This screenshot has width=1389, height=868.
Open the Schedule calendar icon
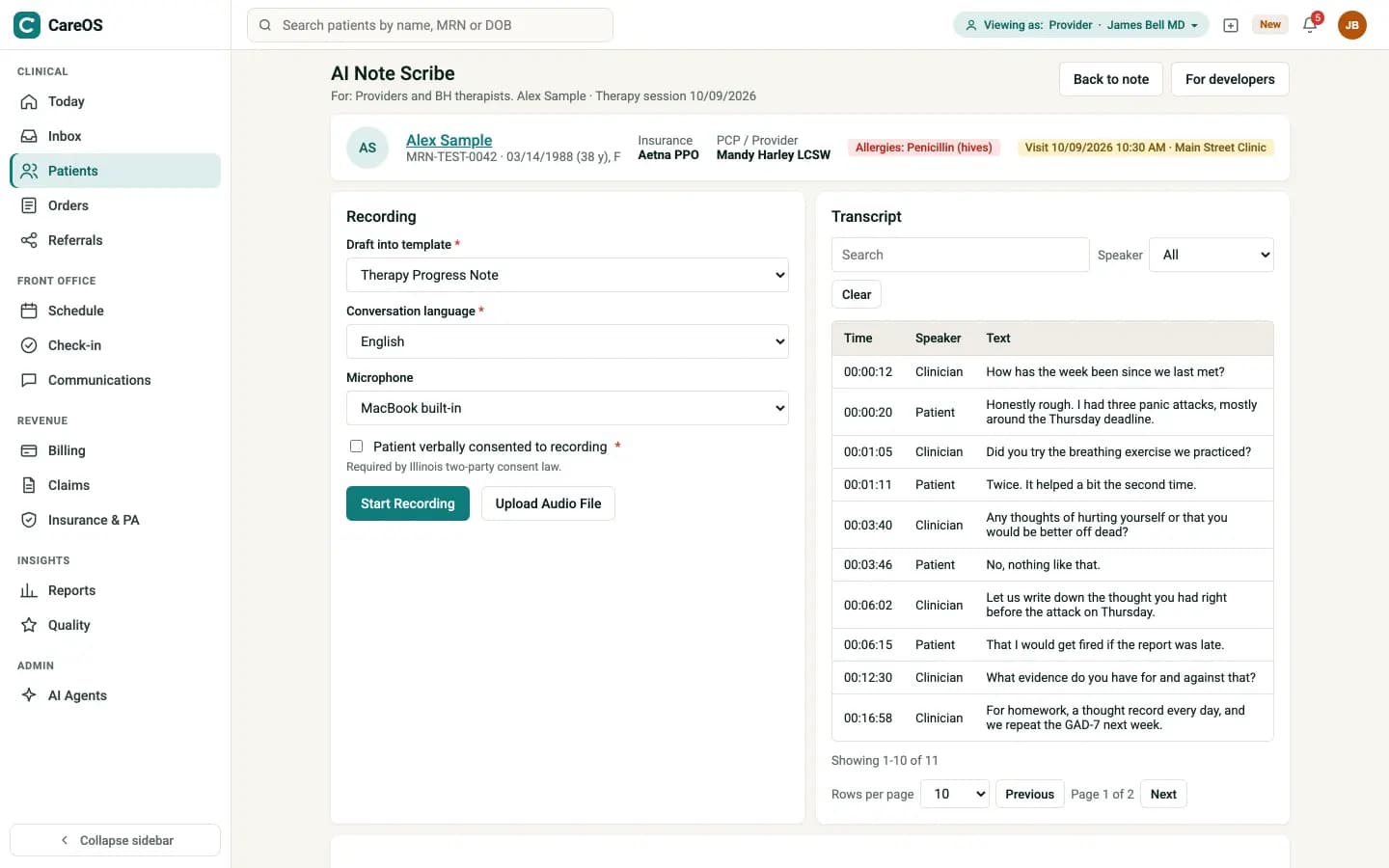(x=29, y=311)
